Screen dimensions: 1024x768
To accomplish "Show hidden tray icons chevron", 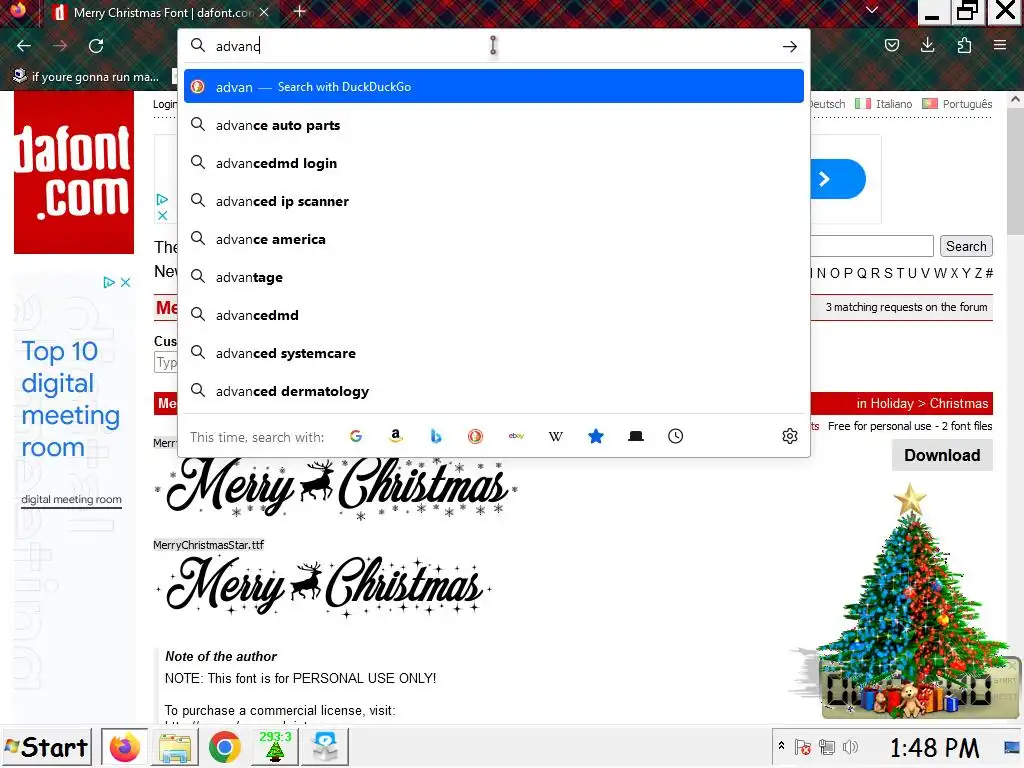I will (x=781, y=745).
